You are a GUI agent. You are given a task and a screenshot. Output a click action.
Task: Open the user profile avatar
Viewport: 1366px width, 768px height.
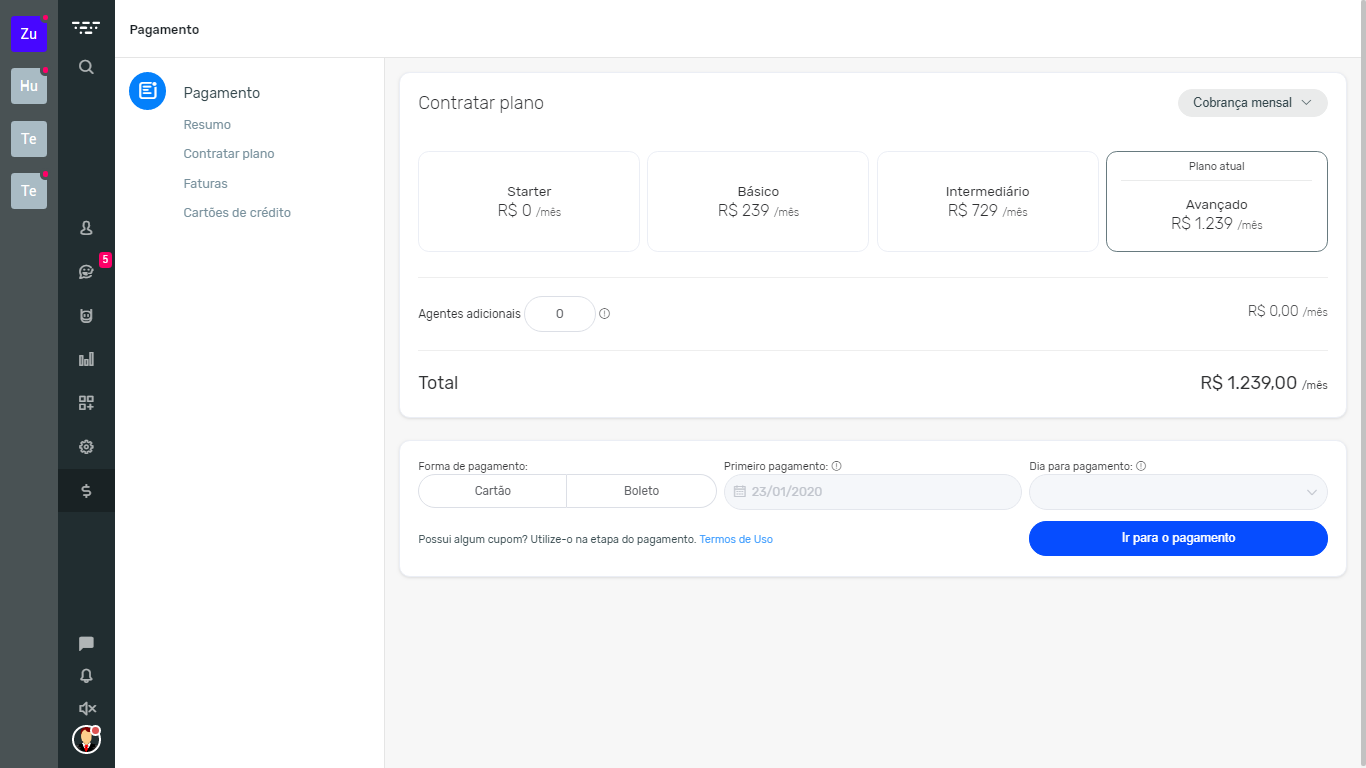[x=86, y=740]
